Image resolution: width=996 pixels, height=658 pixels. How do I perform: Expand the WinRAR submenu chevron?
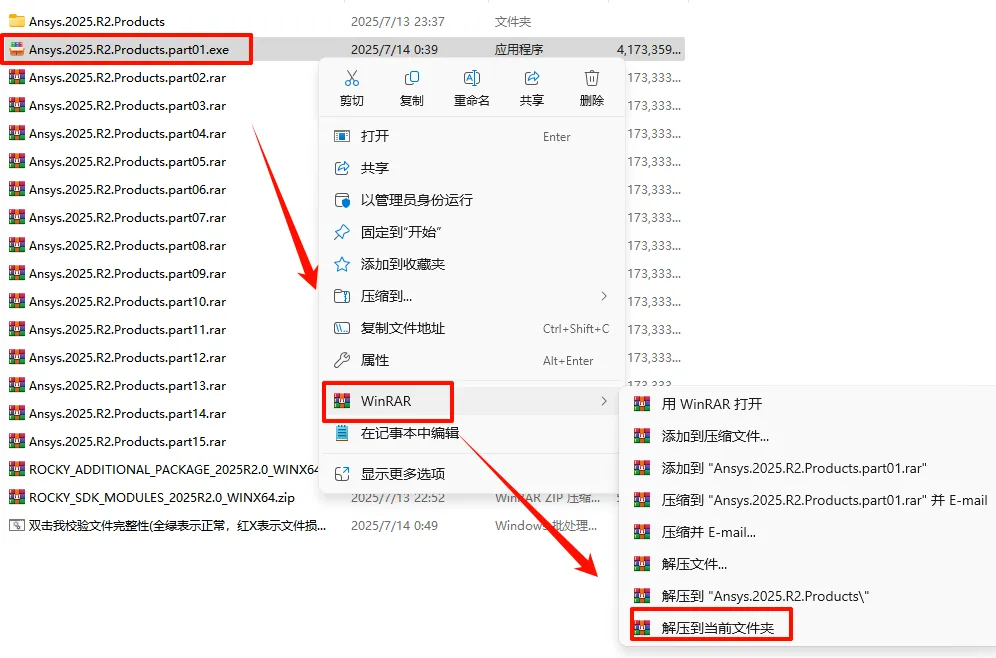(603, 401)
